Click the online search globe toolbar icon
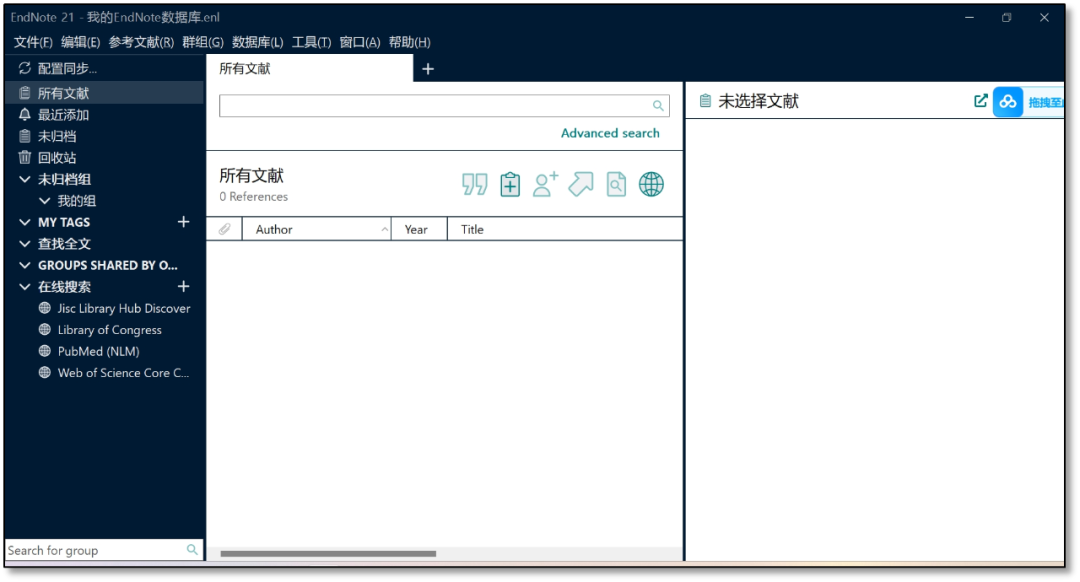Image resolution: width=1080 pixels, height=582 pixels. 651,185
